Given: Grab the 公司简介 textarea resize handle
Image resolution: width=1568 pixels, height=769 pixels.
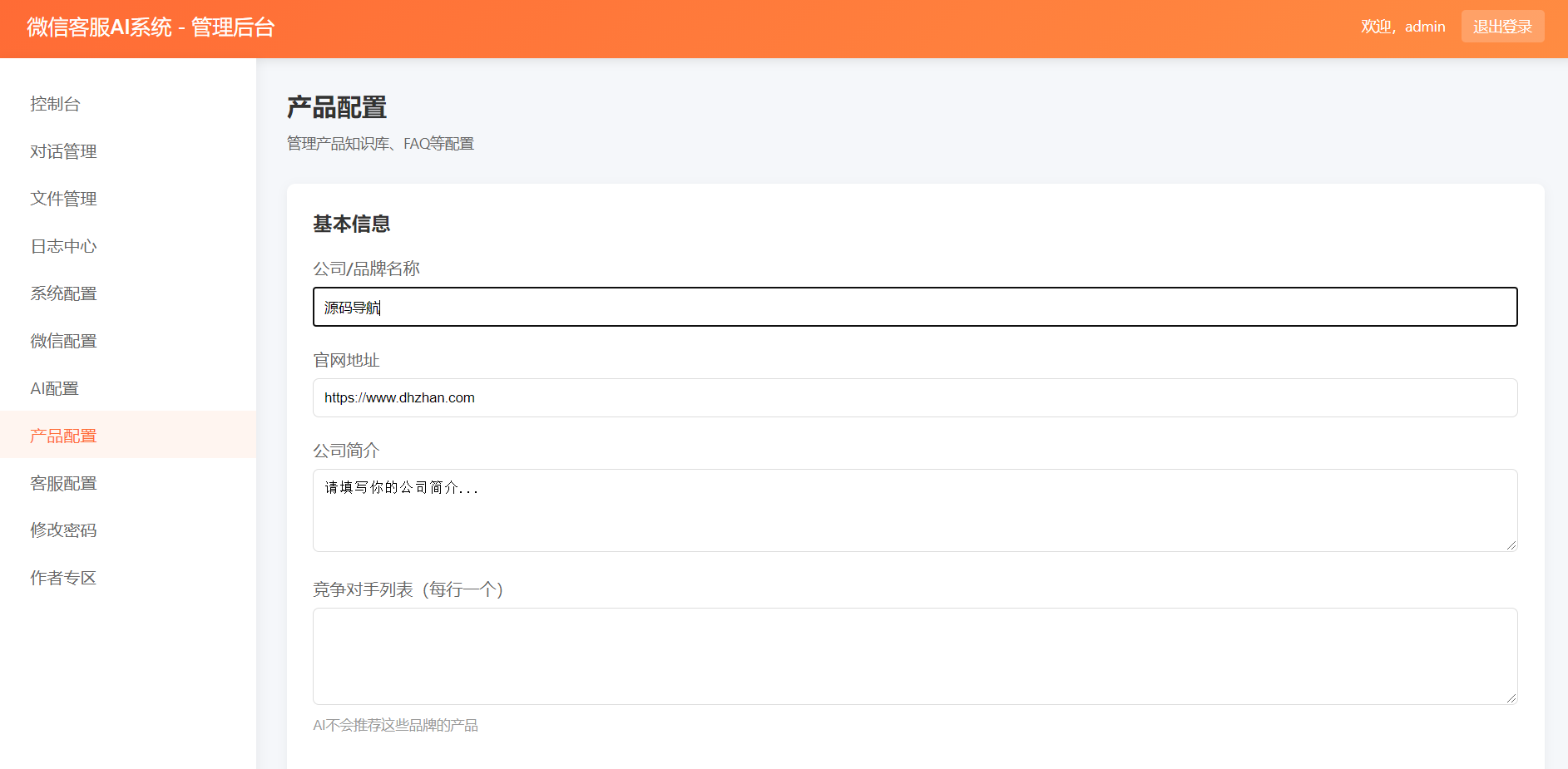Looking at the screenshot, I should click(1511, 545).
